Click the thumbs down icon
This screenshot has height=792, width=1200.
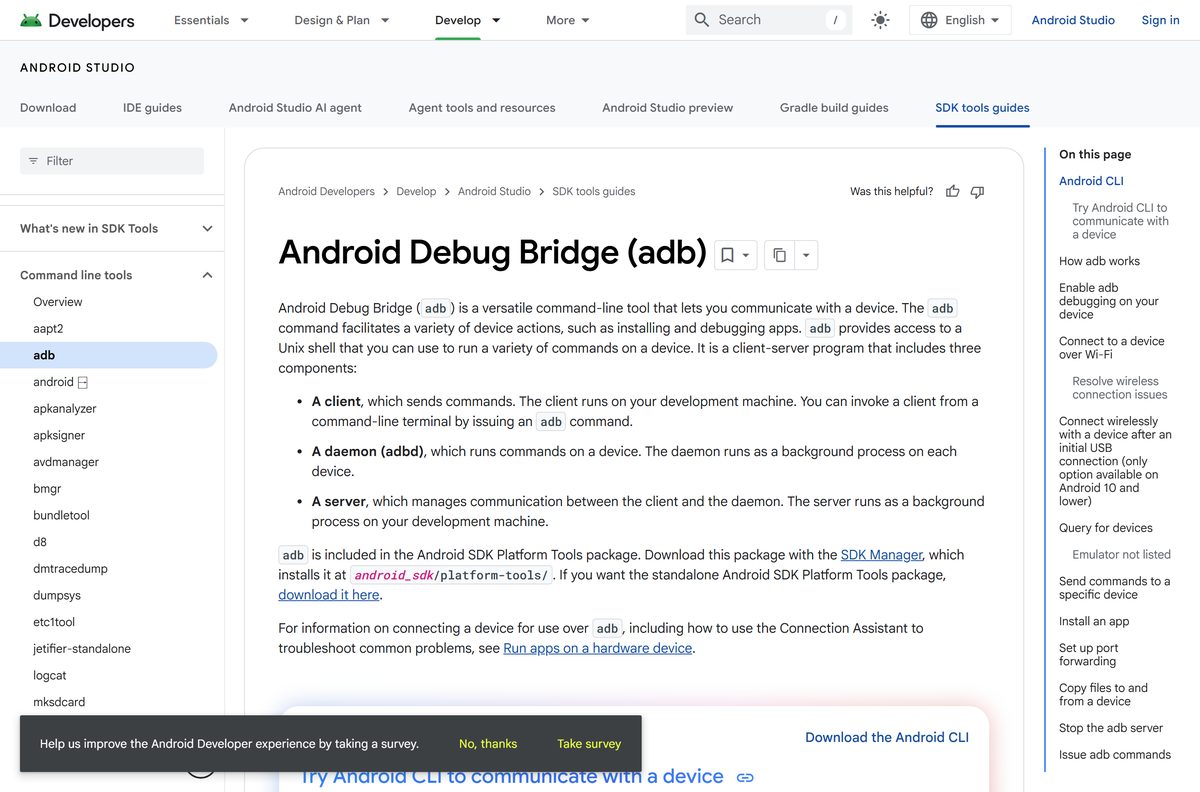pos(977,191)
